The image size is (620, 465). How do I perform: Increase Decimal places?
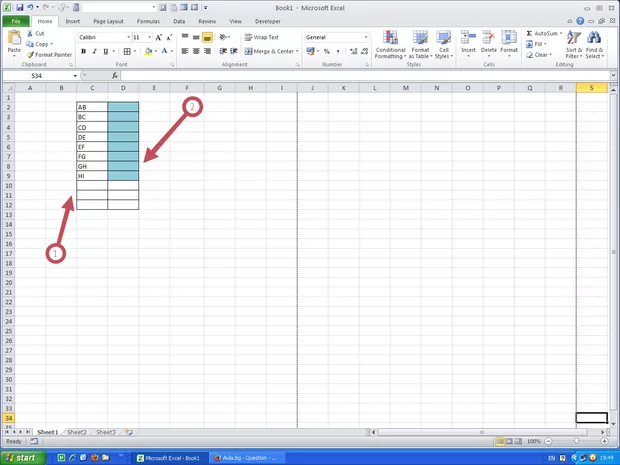pyautogui.click(x=353, y=51)
